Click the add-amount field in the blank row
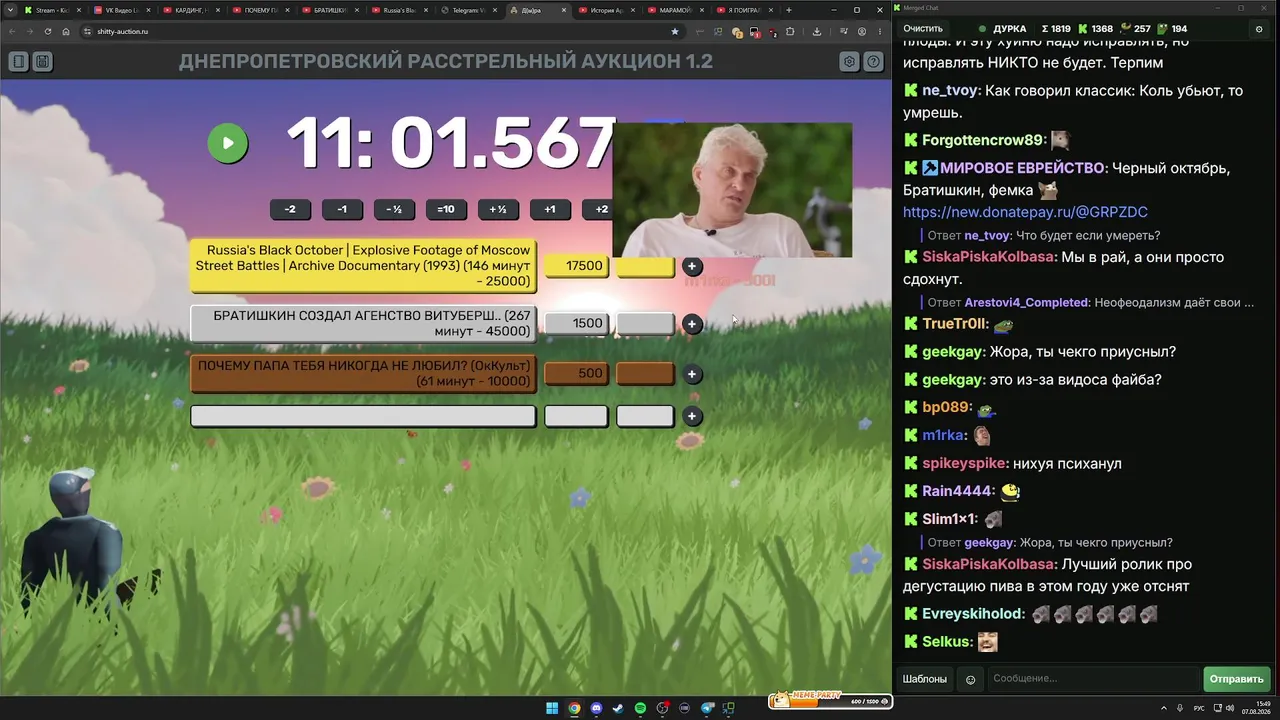This screenshot has height=720, width=1280. [645, 416]
